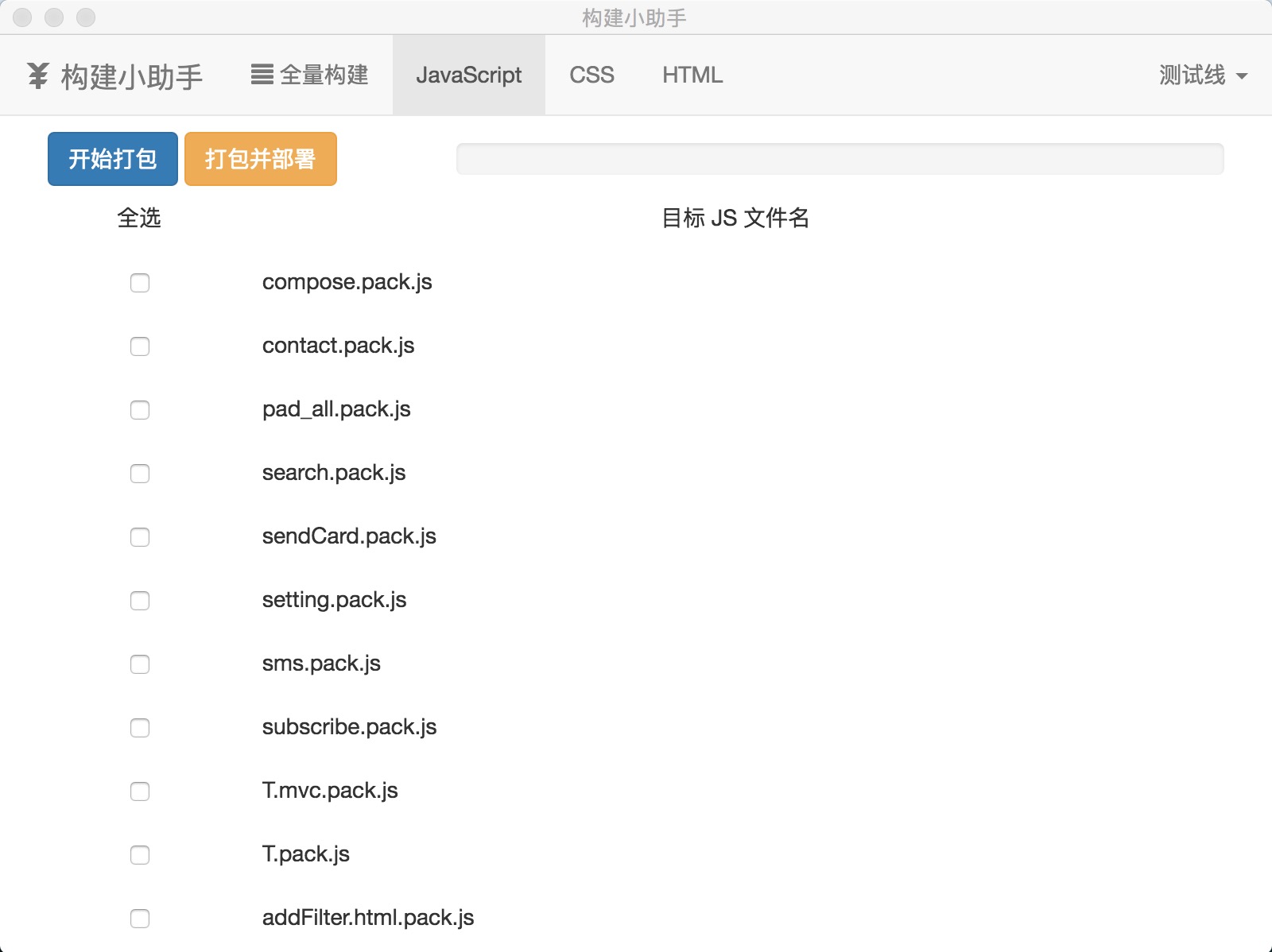Click the 目标 JS 文件名 column header
Screen dimensions: 1272x952
click(735, 218)
